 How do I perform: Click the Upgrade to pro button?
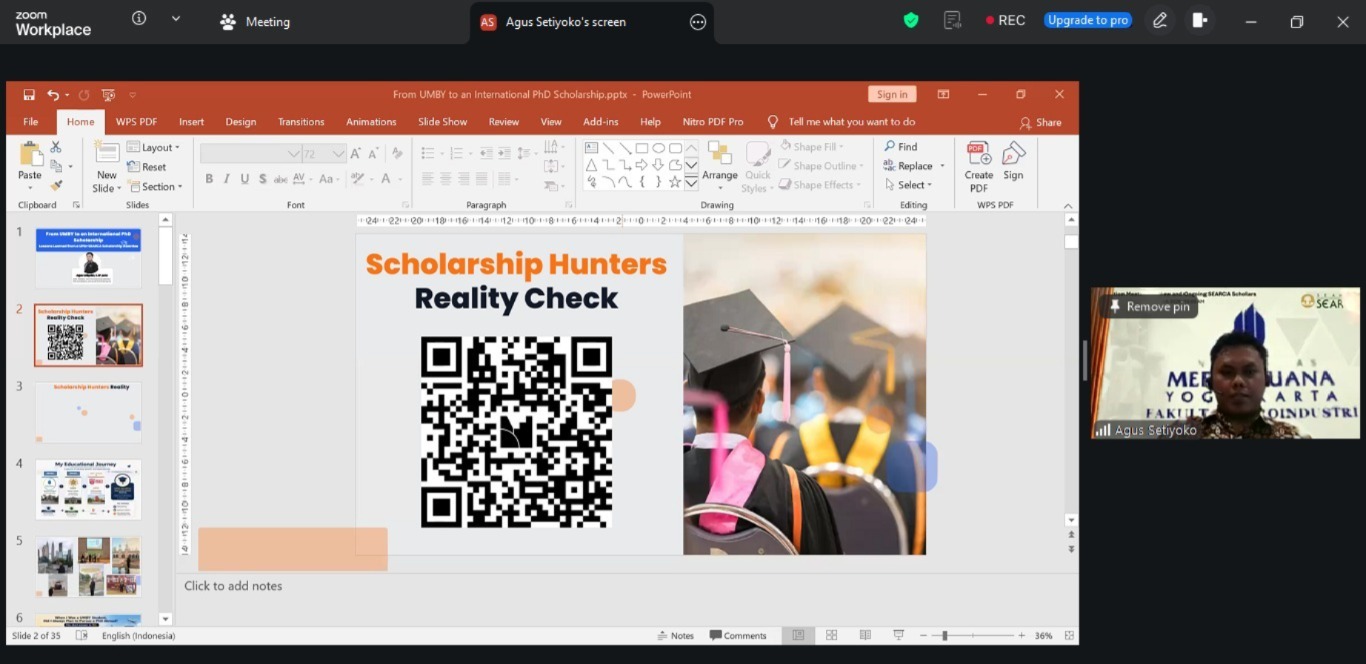tap(1088, 20)
